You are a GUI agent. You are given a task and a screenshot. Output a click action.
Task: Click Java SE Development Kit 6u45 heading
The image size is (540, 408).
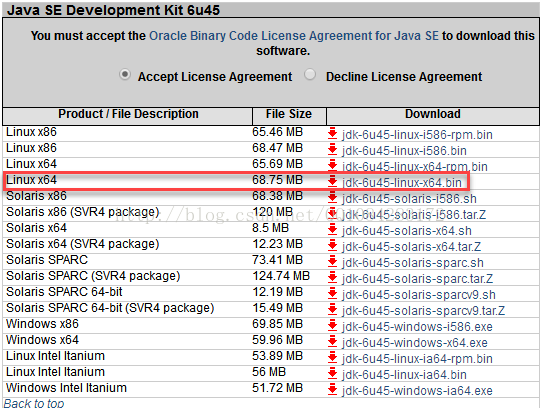point(113,10)
